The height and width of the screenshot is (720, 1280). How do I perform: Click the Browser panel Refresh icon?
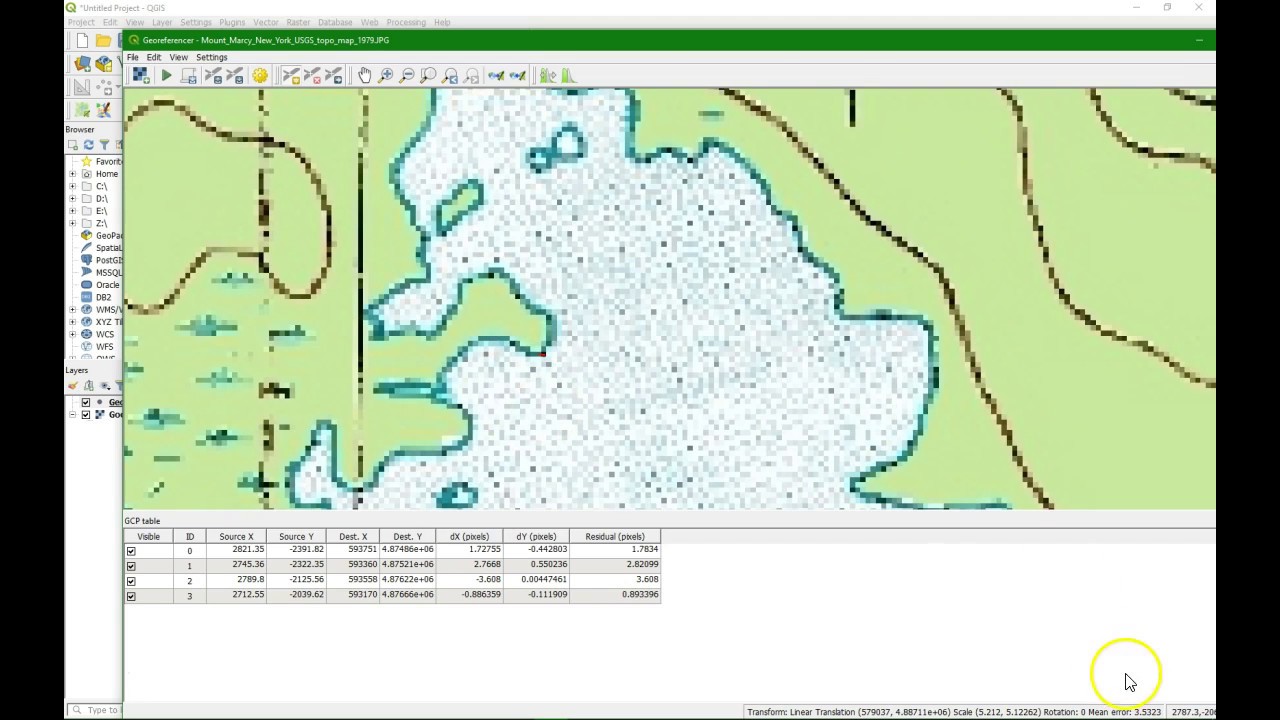click(x=88, y=145)
